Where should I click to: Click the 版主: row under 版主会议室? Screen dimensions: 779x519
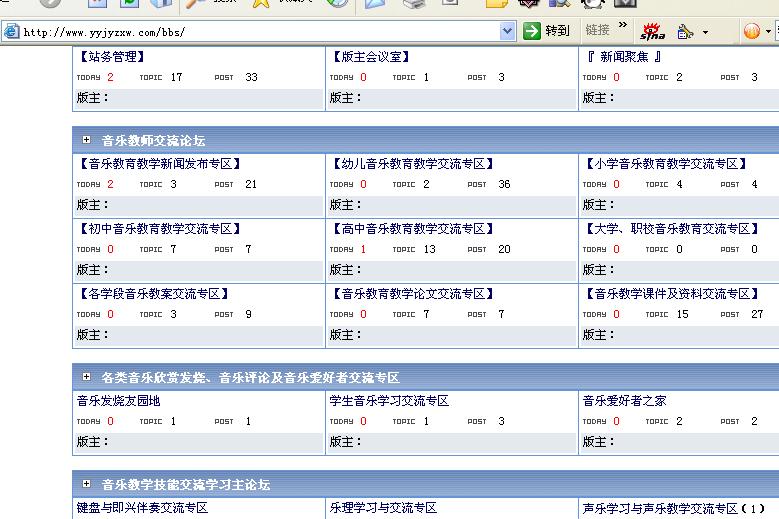(452, 98)
